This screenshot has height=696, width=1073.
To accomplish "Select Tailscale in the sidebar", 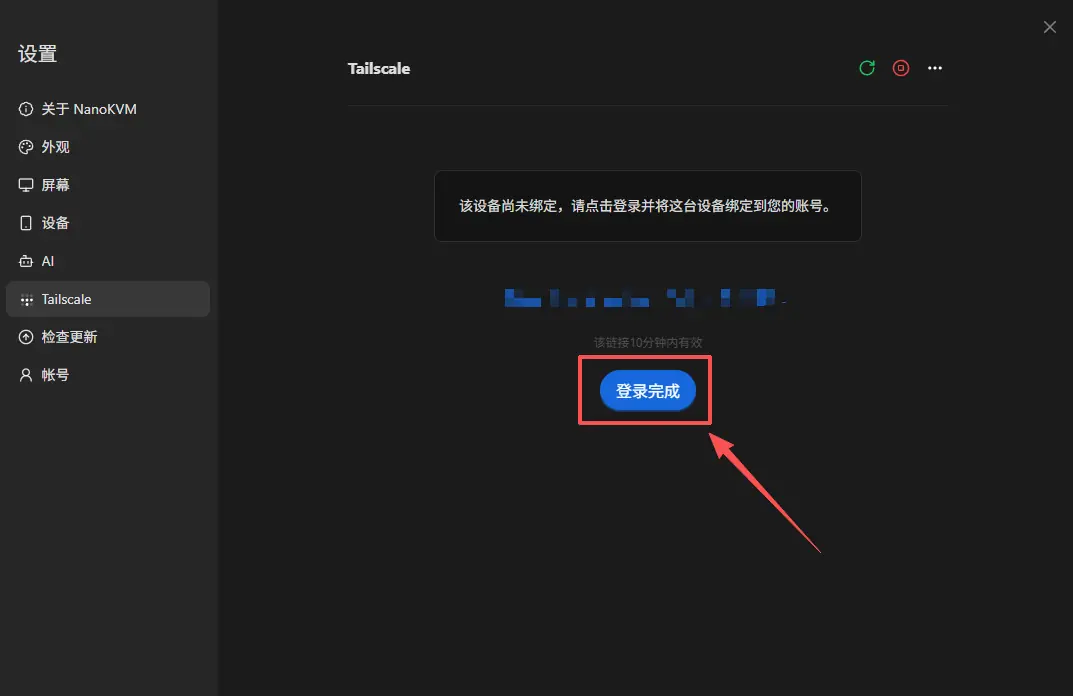I will pos(107,299).
